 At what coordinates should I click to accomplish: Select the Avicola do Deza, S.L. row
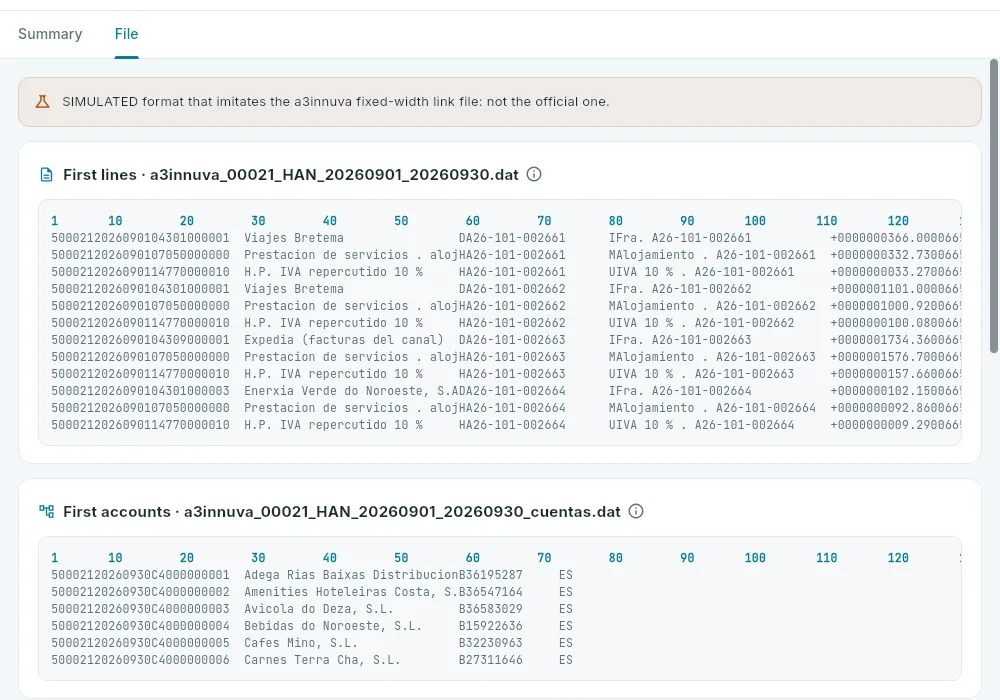pyautogui.click(x=312, y=609)
